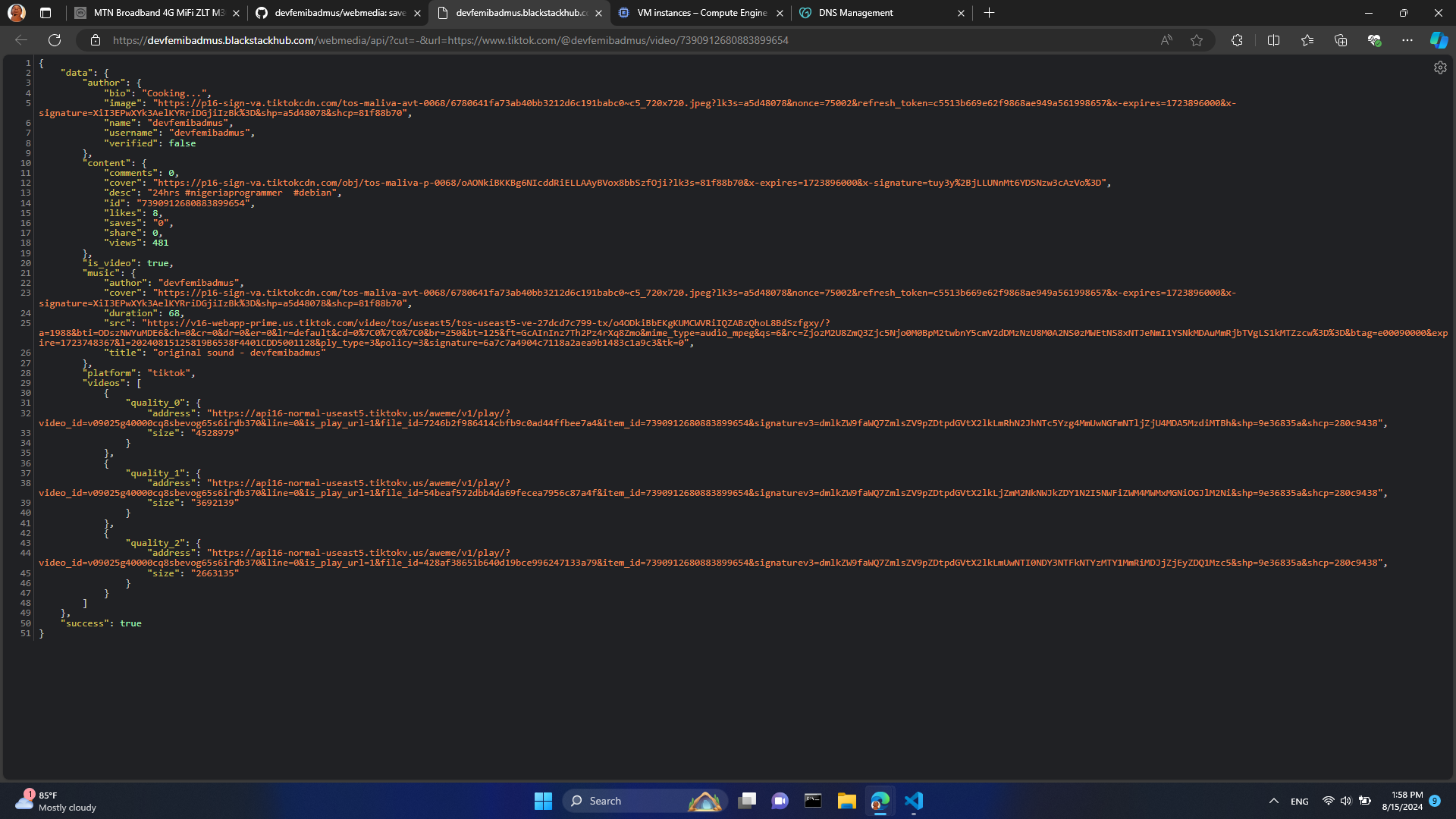
Task: Add this page to favorites star
Action: [x=1197, y=40]
